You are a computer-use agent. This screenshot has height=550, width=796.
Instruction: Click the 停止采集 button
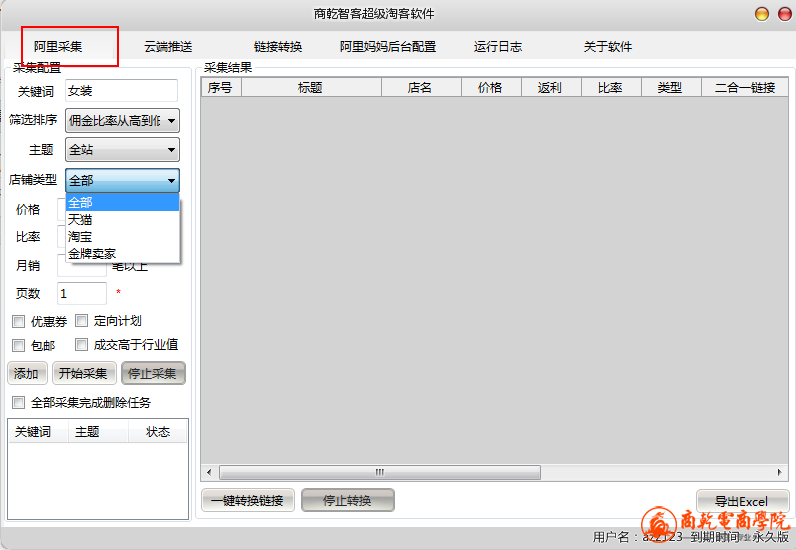153,373
